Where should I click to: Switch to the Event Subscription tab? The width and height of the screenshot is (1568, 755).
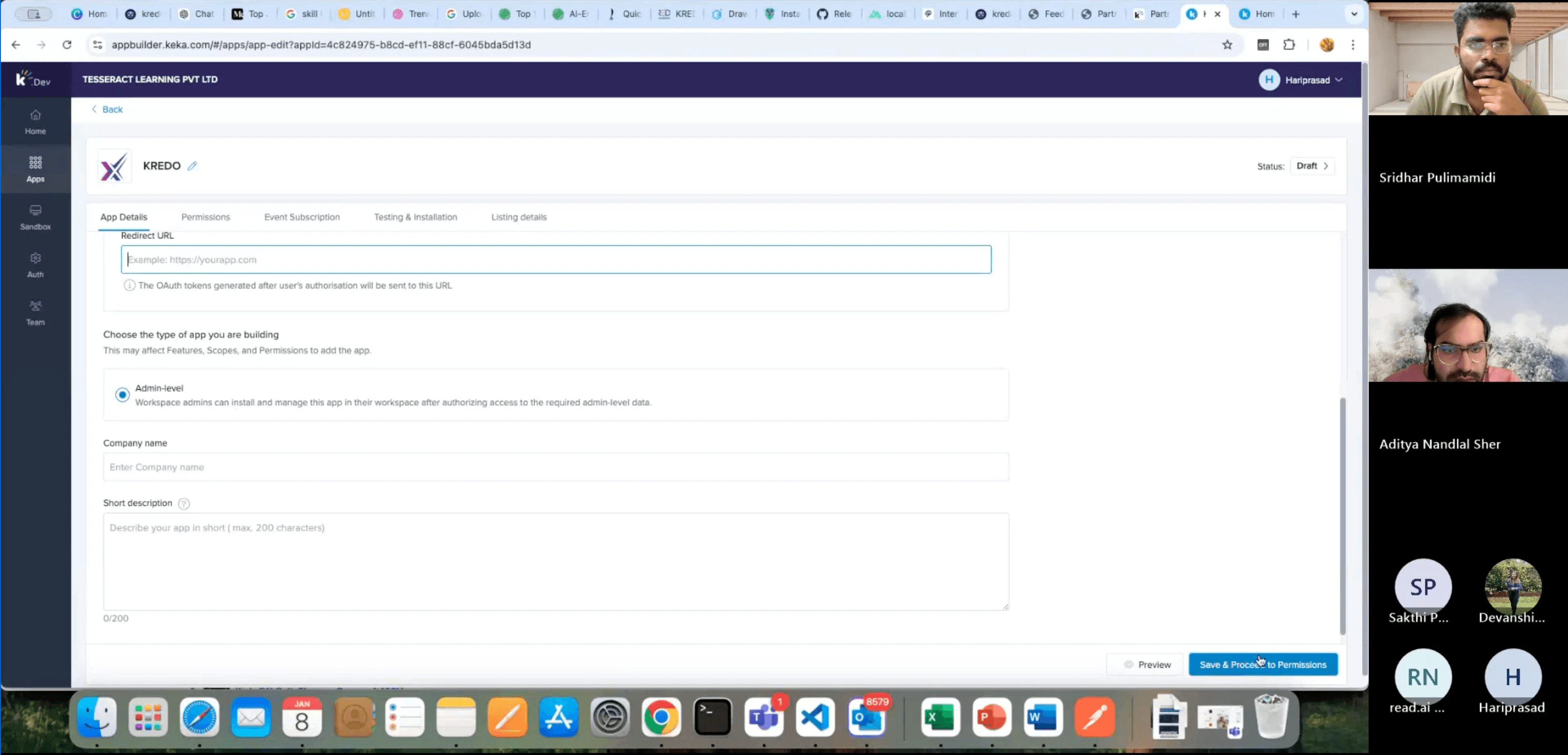[x=302, y=217]
